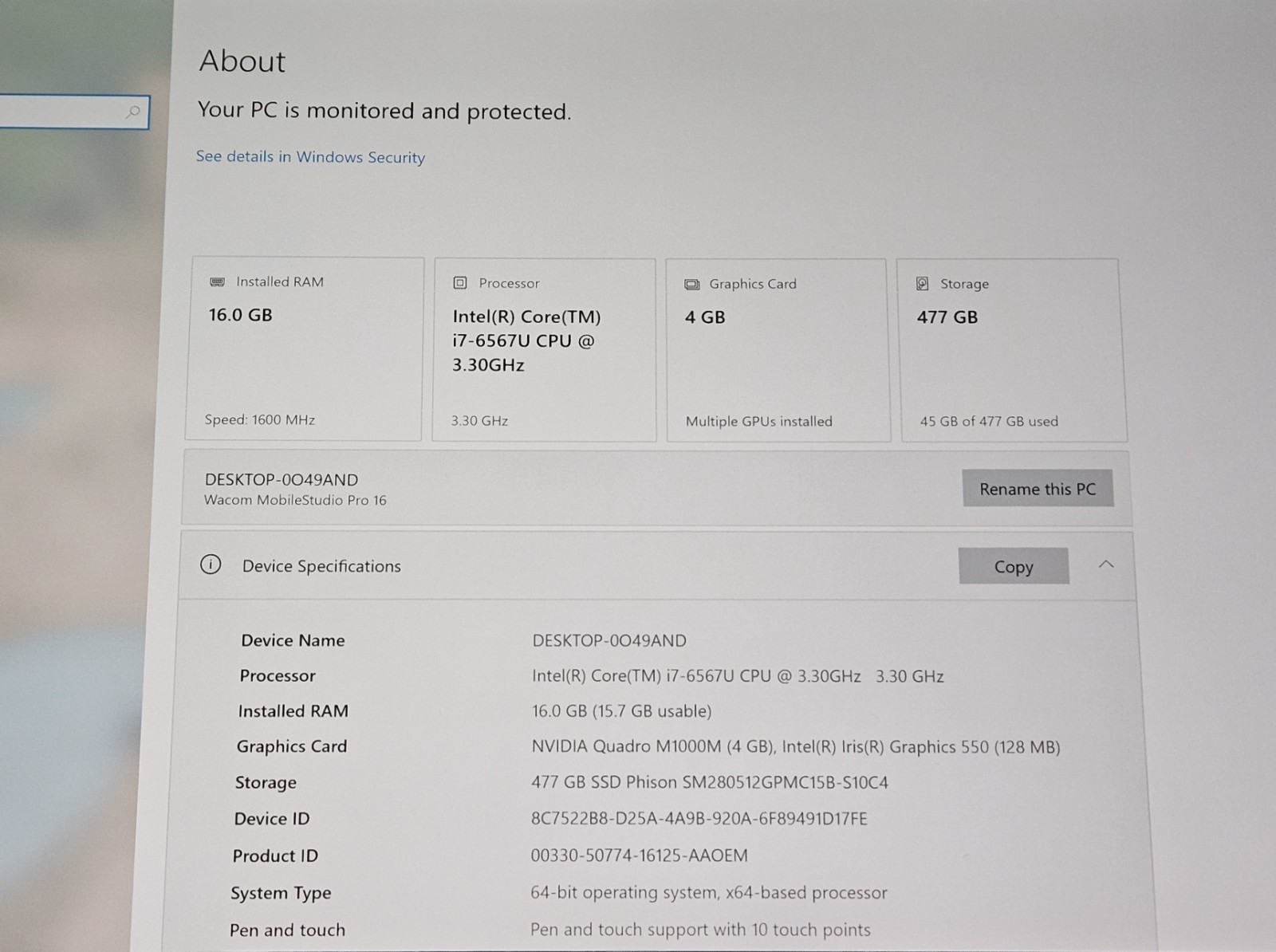Click the 477 GB SSD Phison value

[710, 782]
